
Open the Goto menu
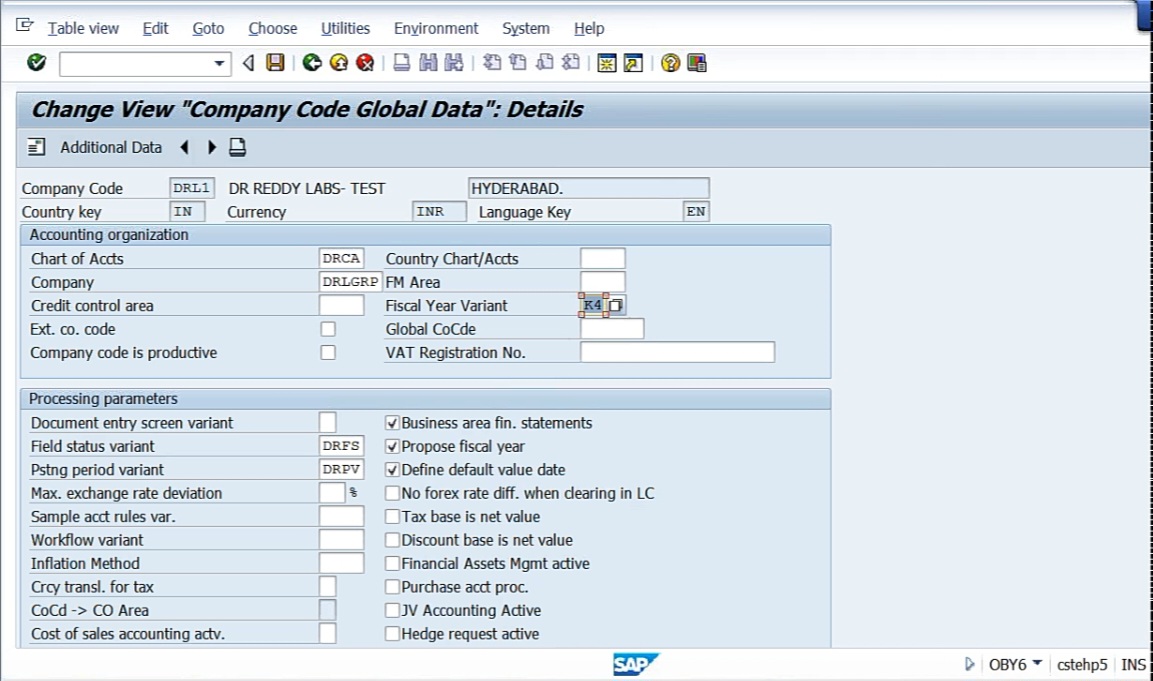pyautogui.click(x=208, y=28)
